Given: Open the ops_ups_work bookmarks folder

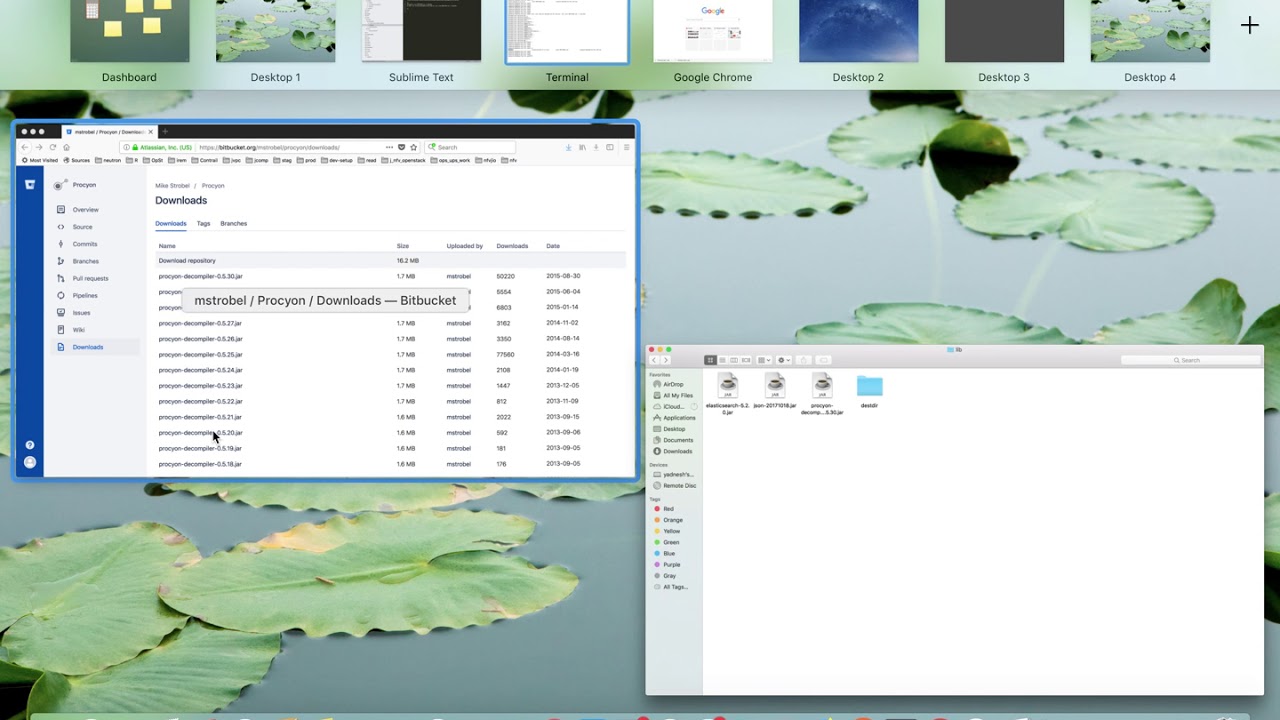Looking at the screenshot, I should click(x=451, y=160).
